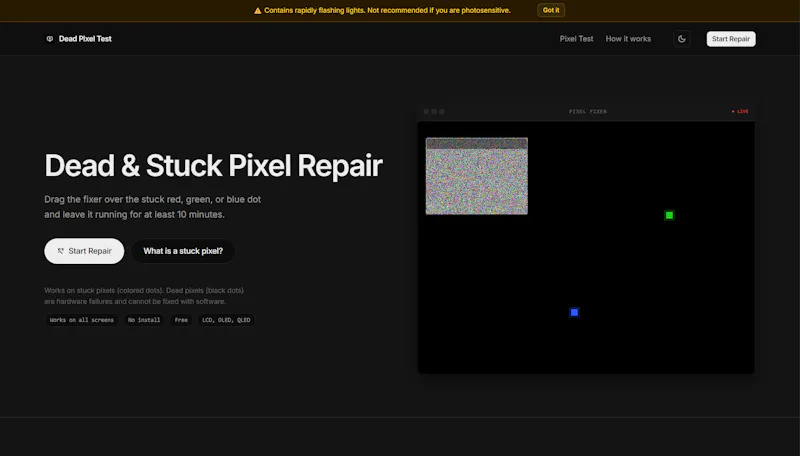
Task: Click the fixer box's grey title bar
Action: (x=477, y=143)
